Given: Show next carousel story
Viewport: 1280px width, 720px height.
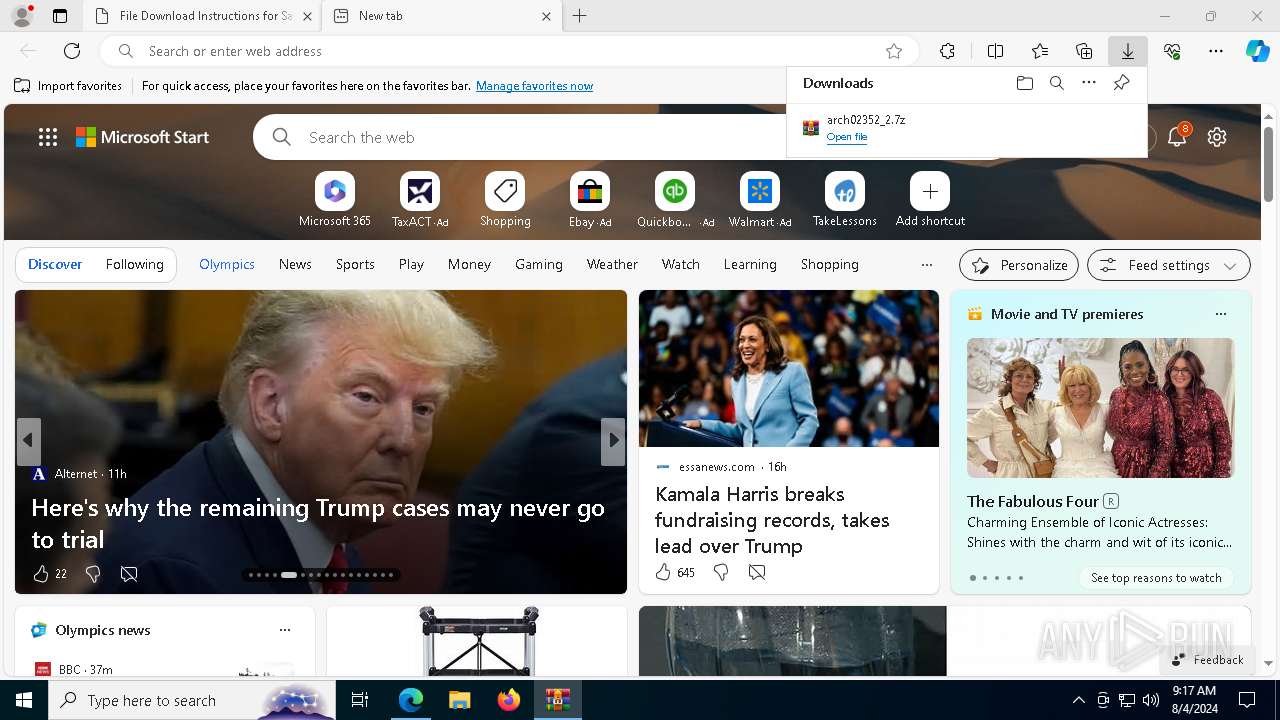Looking at the screenshot, I should [613, 441].
